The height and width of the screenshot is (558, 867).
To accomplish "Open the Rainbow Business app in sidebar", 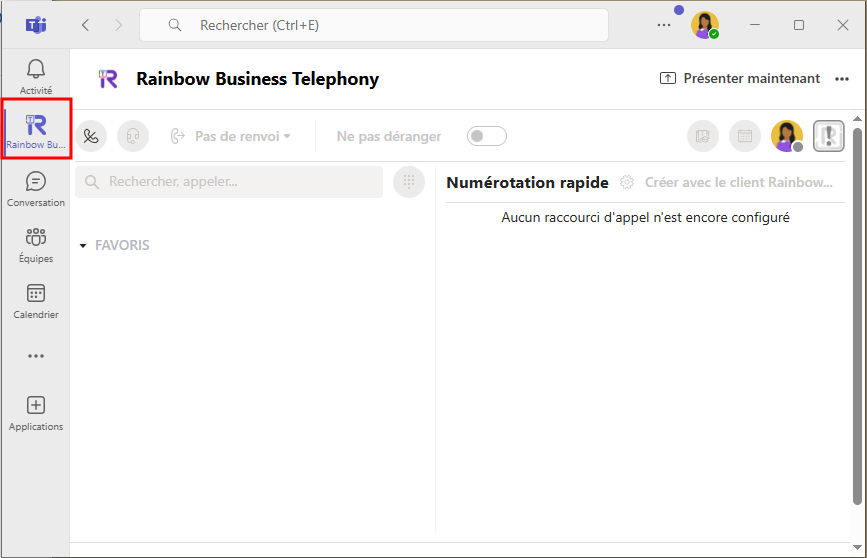I will pyautogui.click(x=36, y=130).
